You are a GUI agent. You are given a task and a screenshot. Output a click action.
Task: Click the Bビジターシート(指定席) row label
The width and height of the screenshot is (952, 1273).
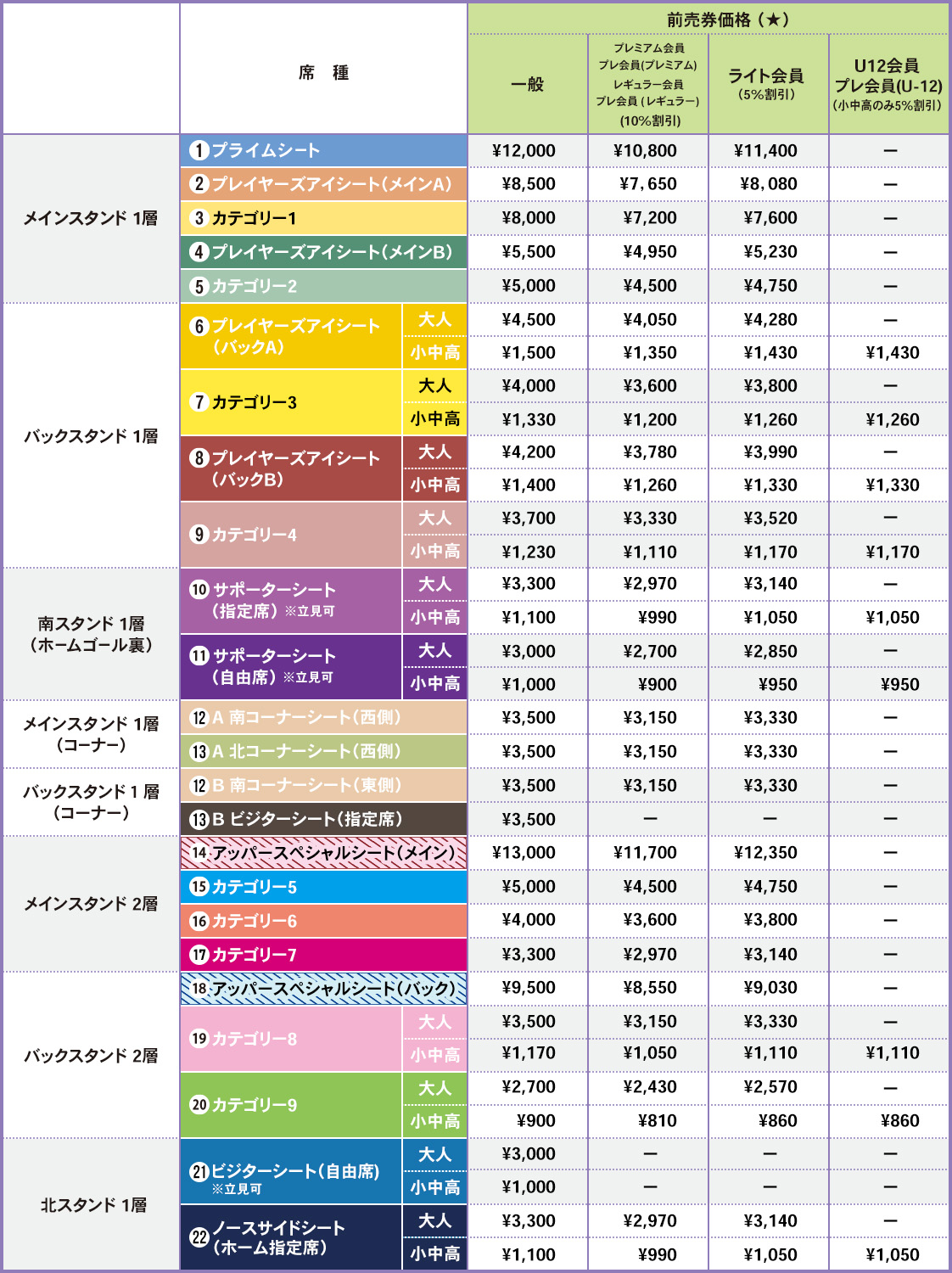[x=306, y=819]
